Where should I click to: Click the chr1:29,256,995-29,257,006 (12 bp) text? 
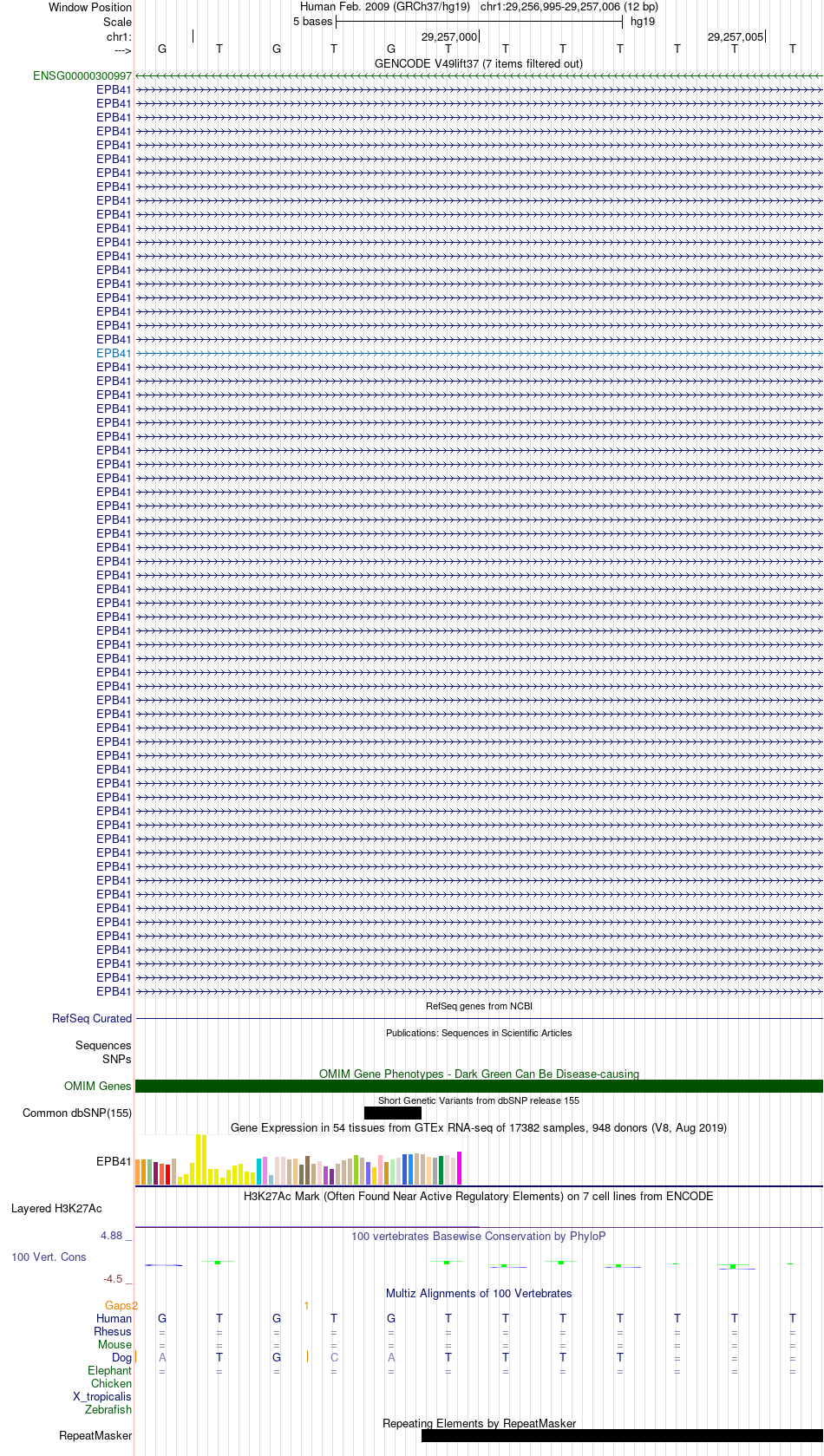pyautogui.click(x=569, y=7)
